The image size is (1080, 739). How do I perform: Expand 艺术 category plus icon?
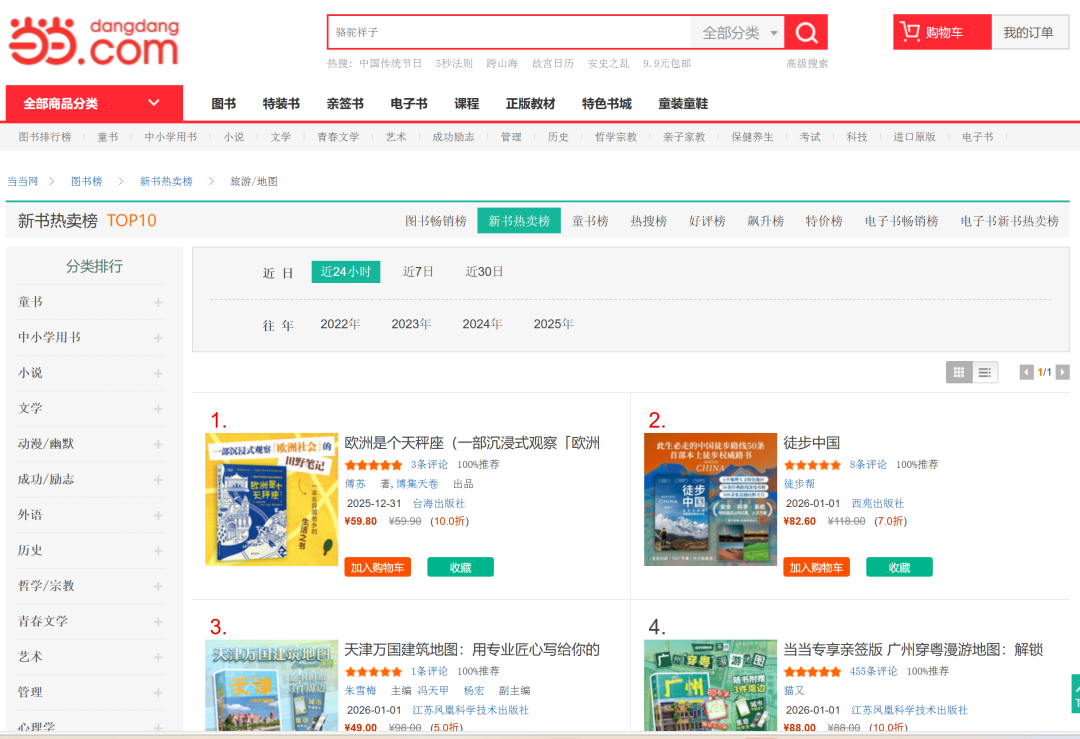click(158, 657)
